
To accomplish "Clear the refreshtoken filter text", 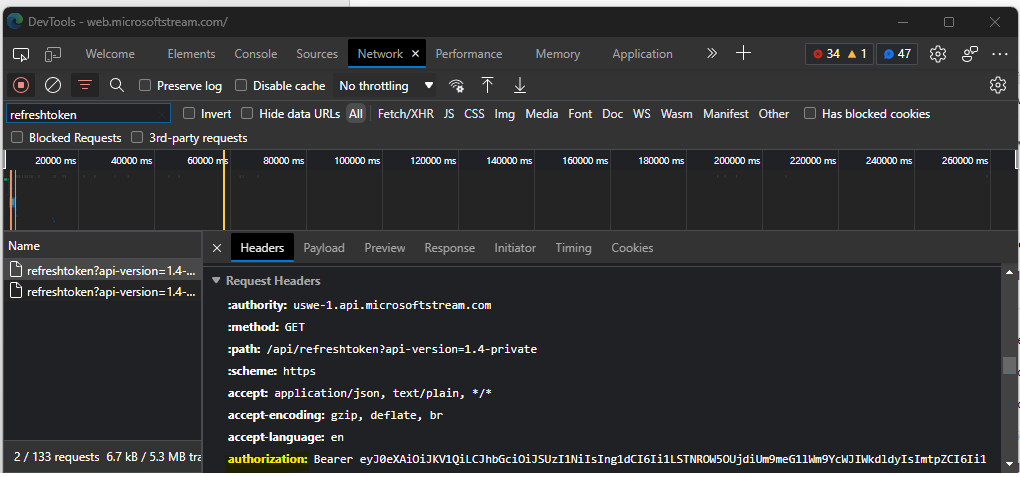I will [x=161, y=115].
